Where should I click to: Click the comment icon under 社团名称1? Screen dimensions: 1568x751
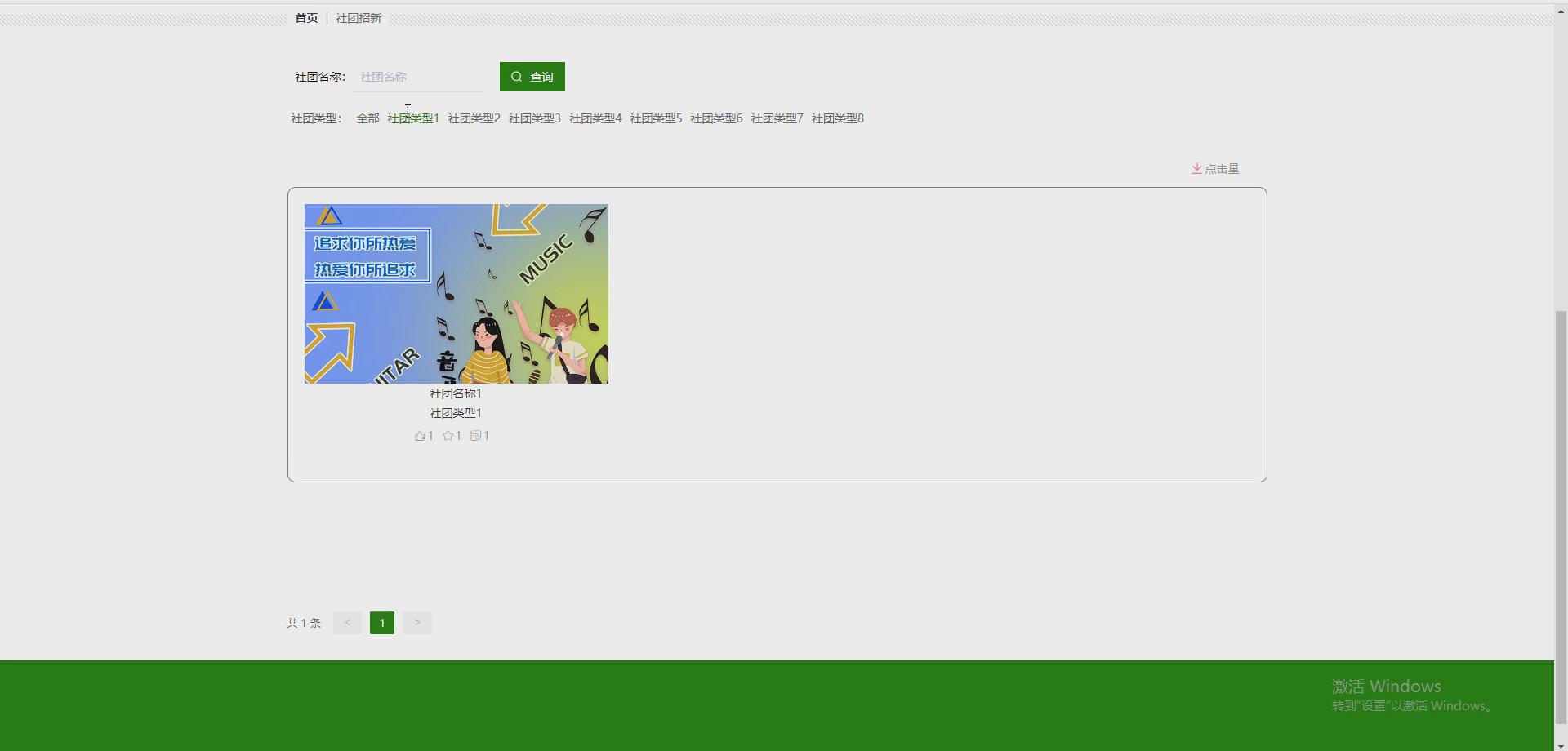475,436
